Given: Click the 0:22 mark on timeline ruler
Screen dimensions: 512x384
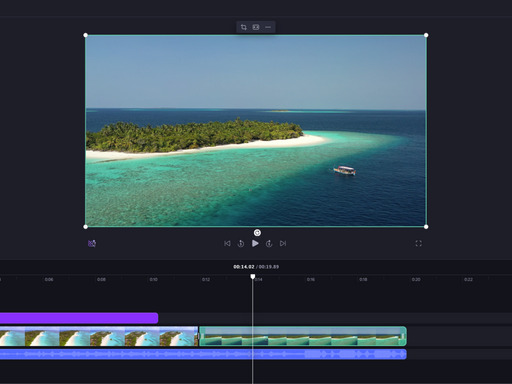Looking at the screenshot, I should (468, 279).
